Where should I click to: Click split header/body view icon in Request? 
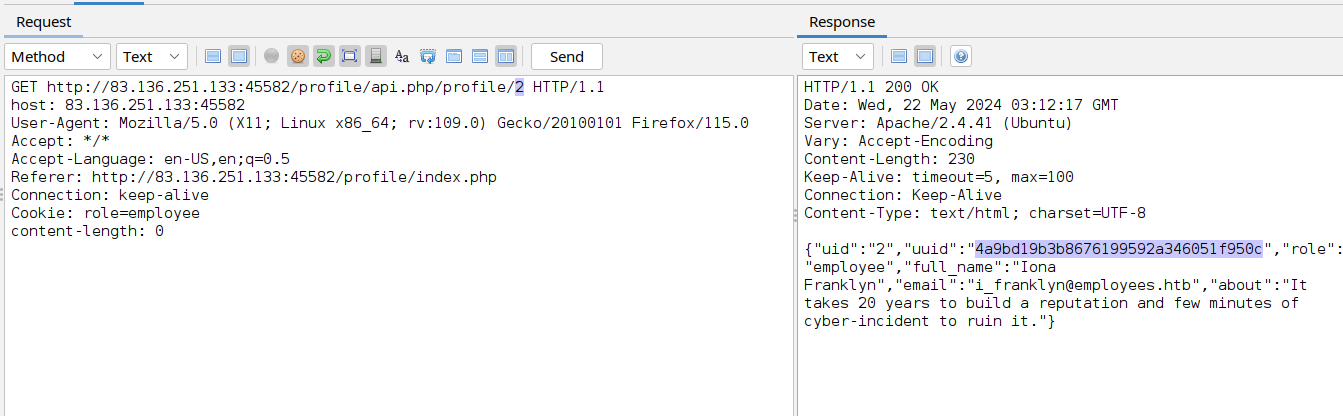(212, 57)
